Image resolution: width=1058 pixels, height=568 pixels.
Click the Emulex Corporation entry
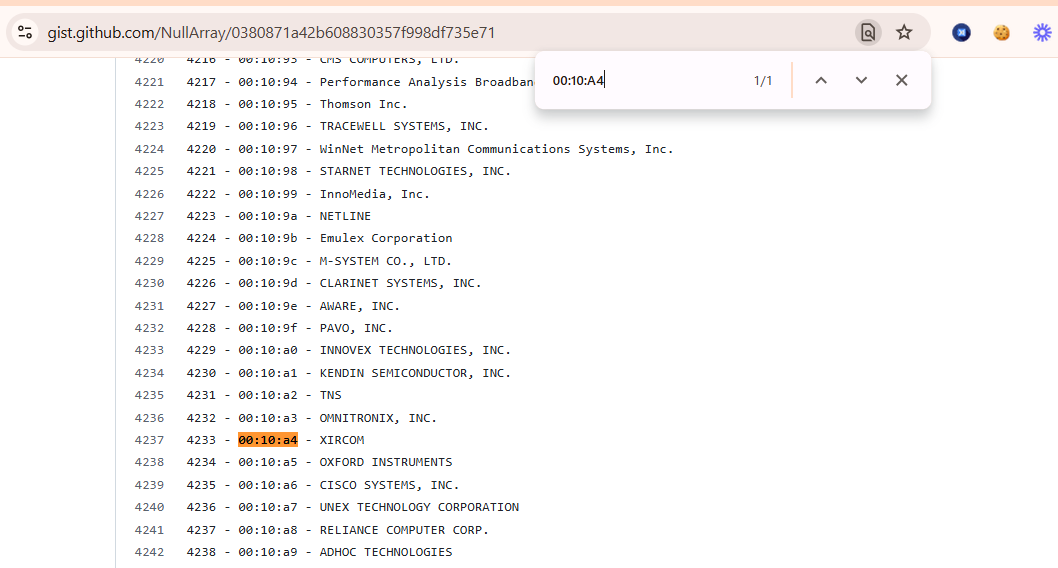[385, 238]
